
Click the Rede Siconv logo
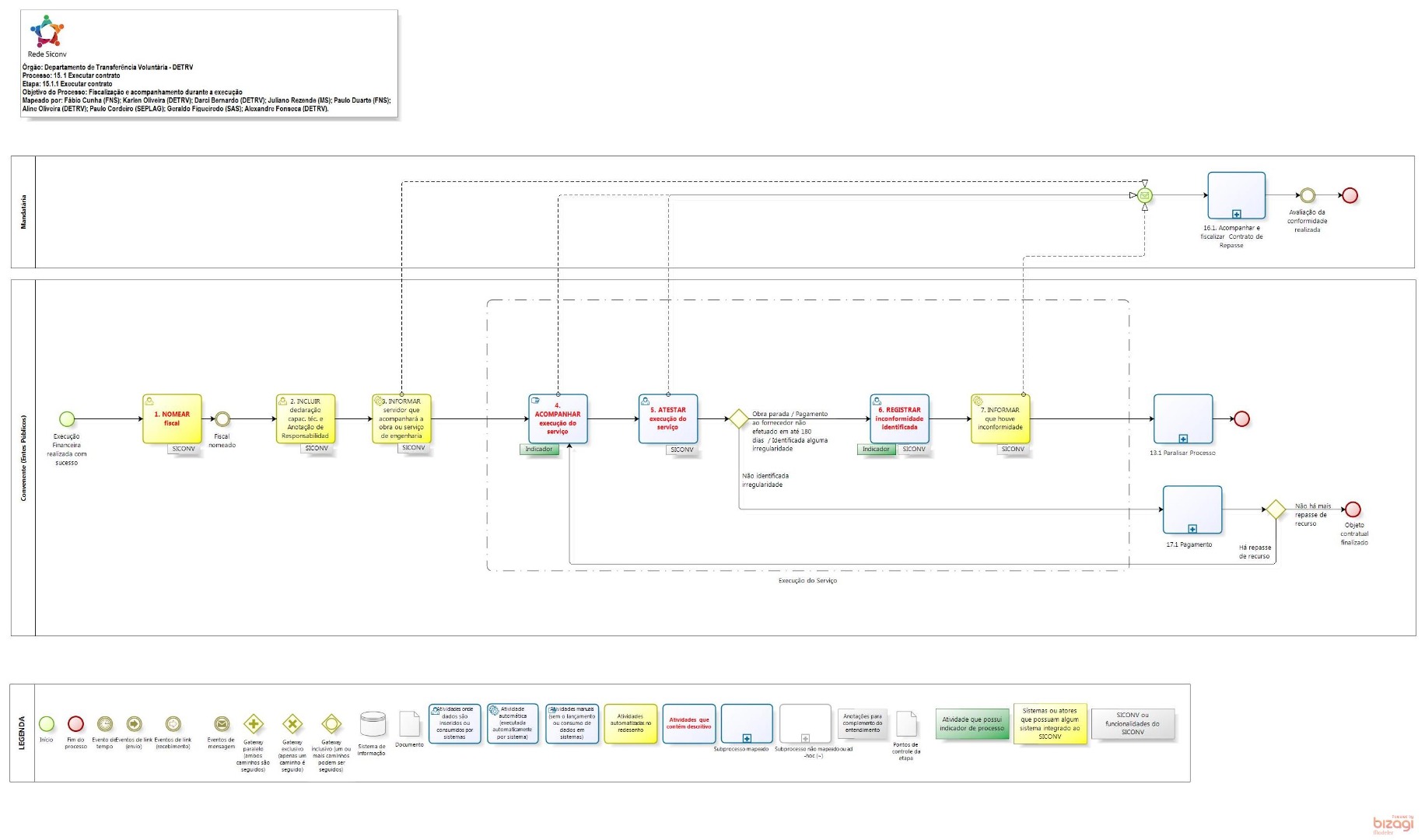(x=47, y=32)
